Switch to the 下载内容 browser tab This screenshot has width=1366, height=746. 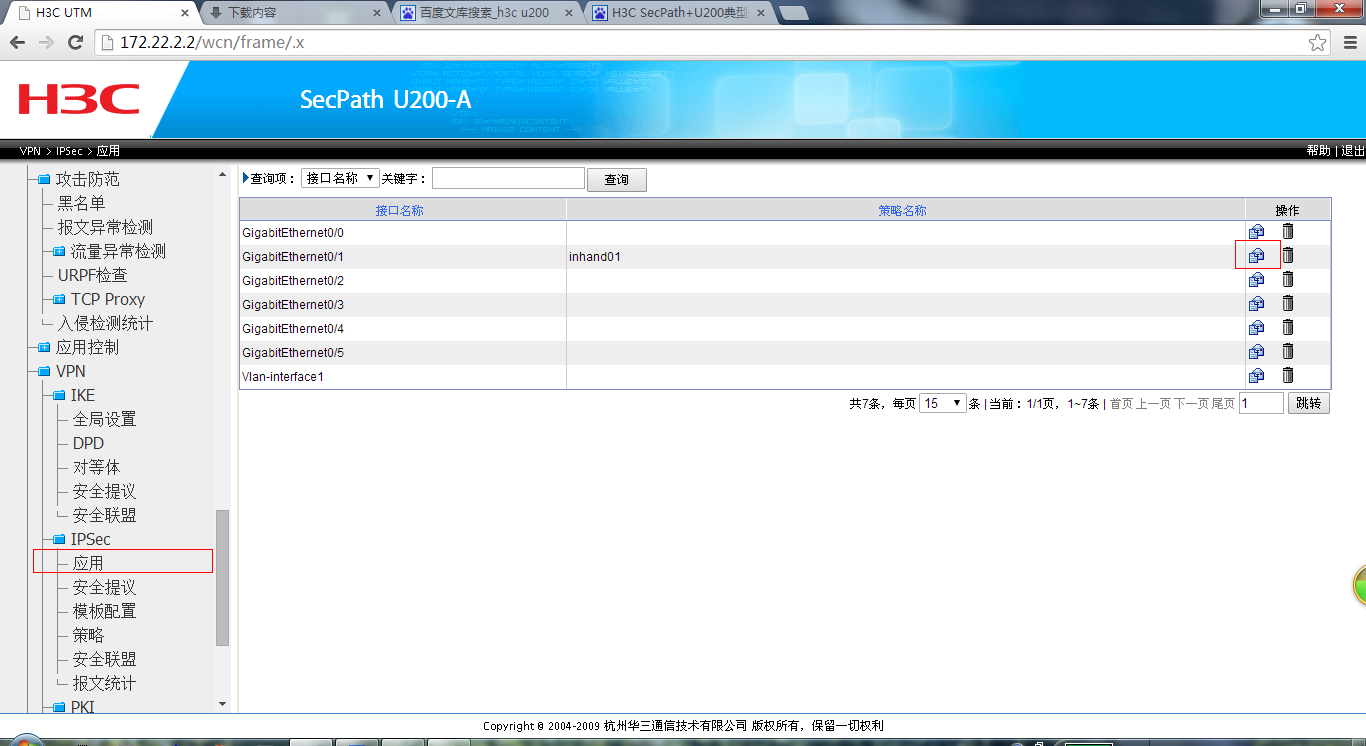click(x=290, y=13)
